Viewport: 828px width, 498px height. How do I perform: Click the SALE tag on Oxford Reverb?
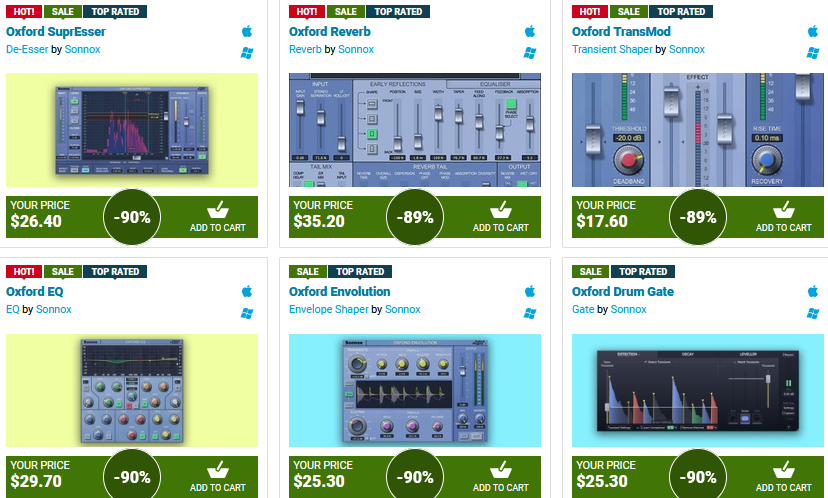[345, 11]
